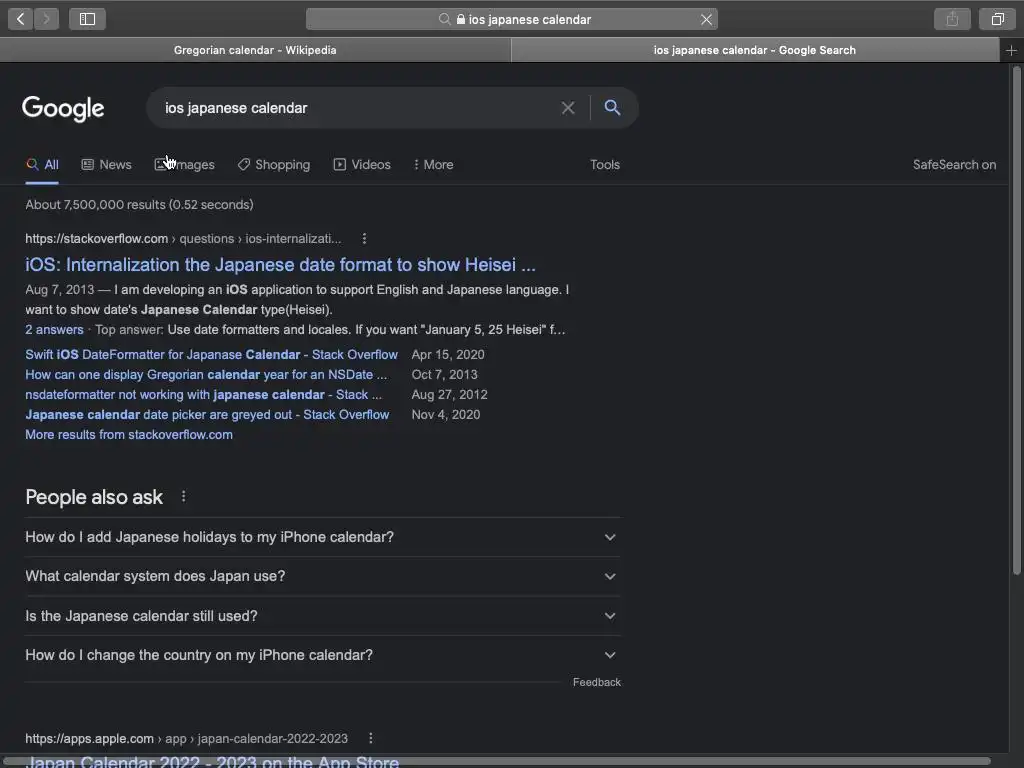The height and width of the screenshot is (768, 1024).
Task: Go back with Safari's back arrow
Action: point(21,19)
